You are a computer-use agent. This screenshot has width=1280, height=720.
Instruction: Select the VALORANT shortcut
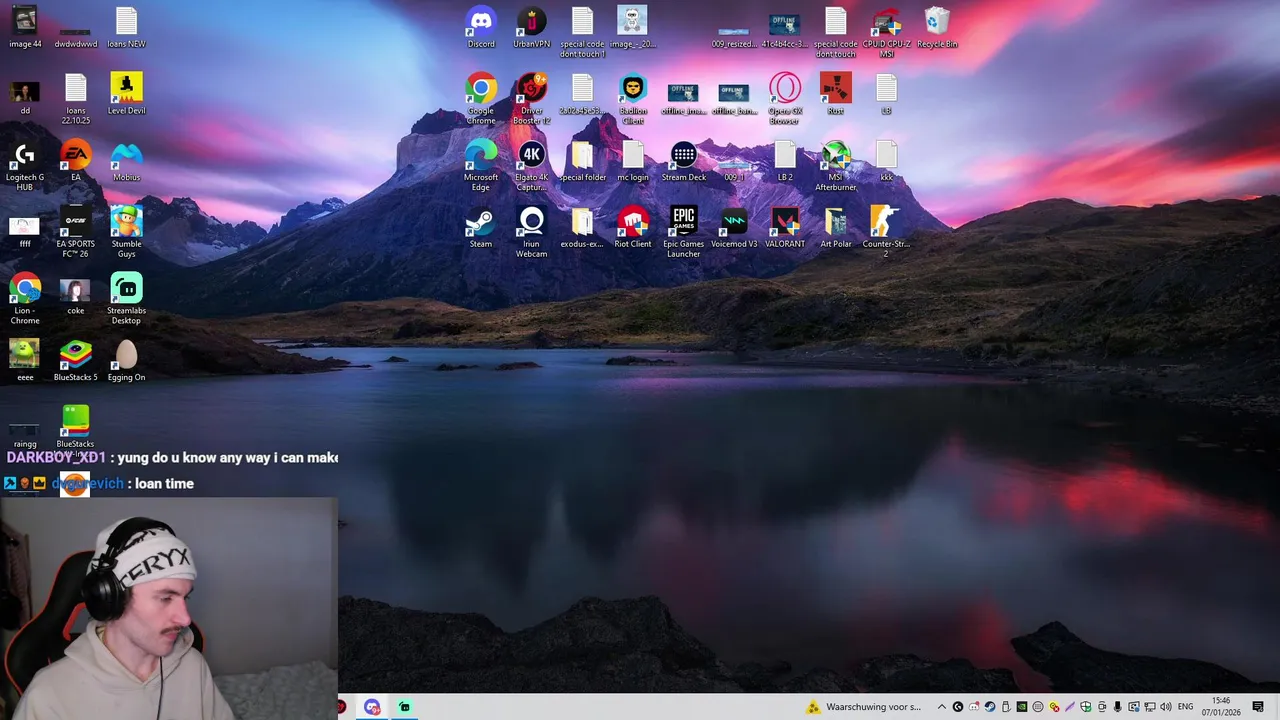[785, 227]
